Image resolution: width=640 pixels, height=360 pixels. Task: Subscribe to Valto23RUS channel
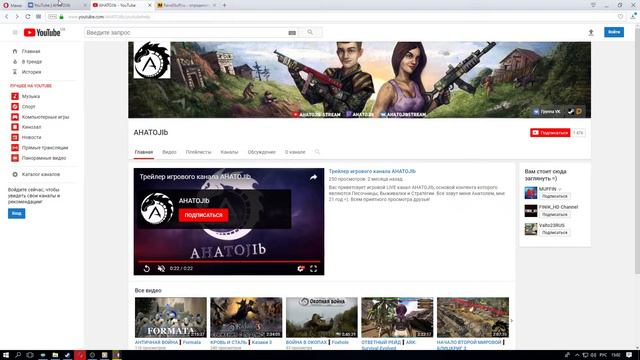554,232
